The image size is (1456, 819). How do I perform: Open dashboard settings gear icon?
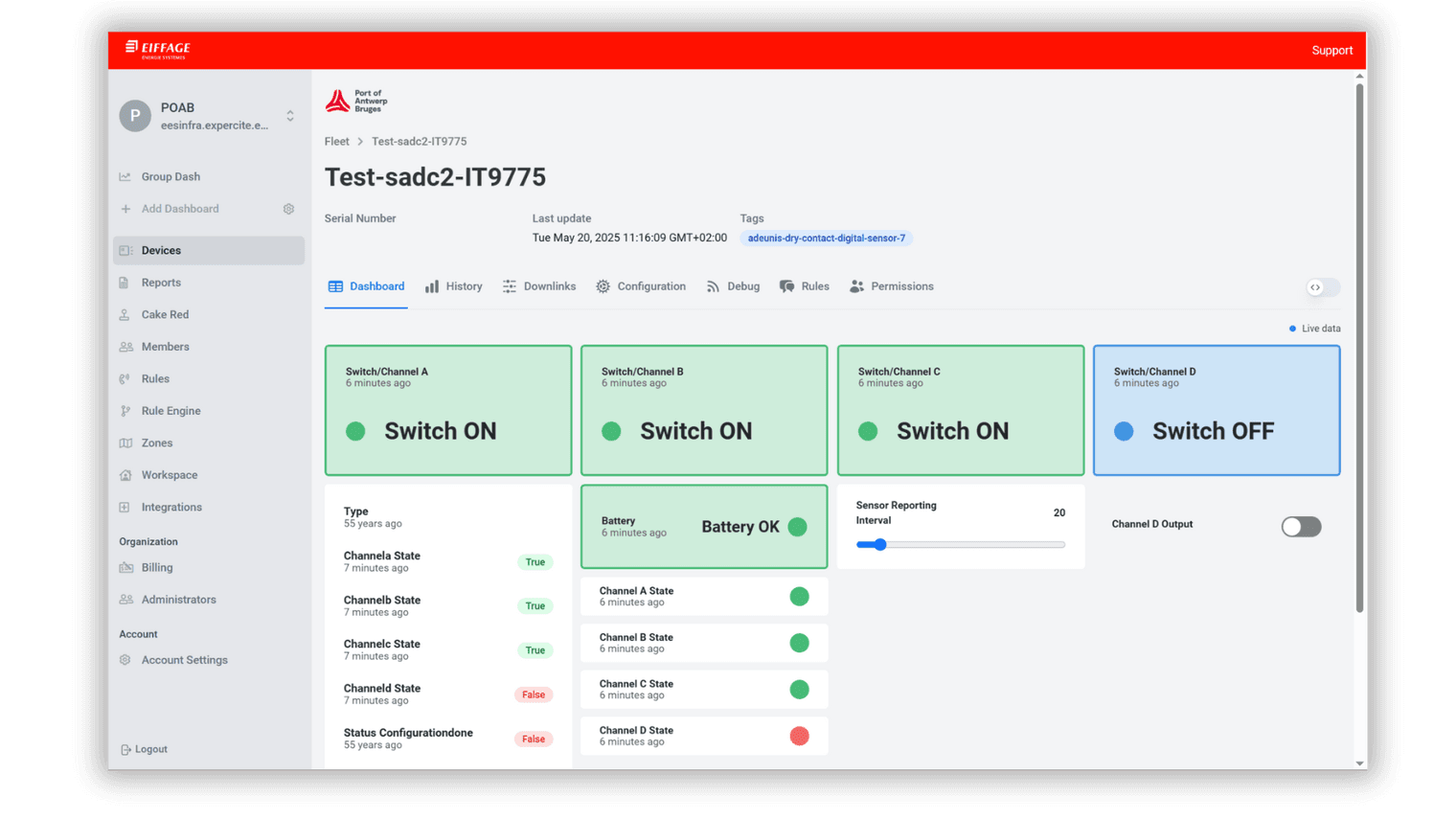click(x=288, y=209)
